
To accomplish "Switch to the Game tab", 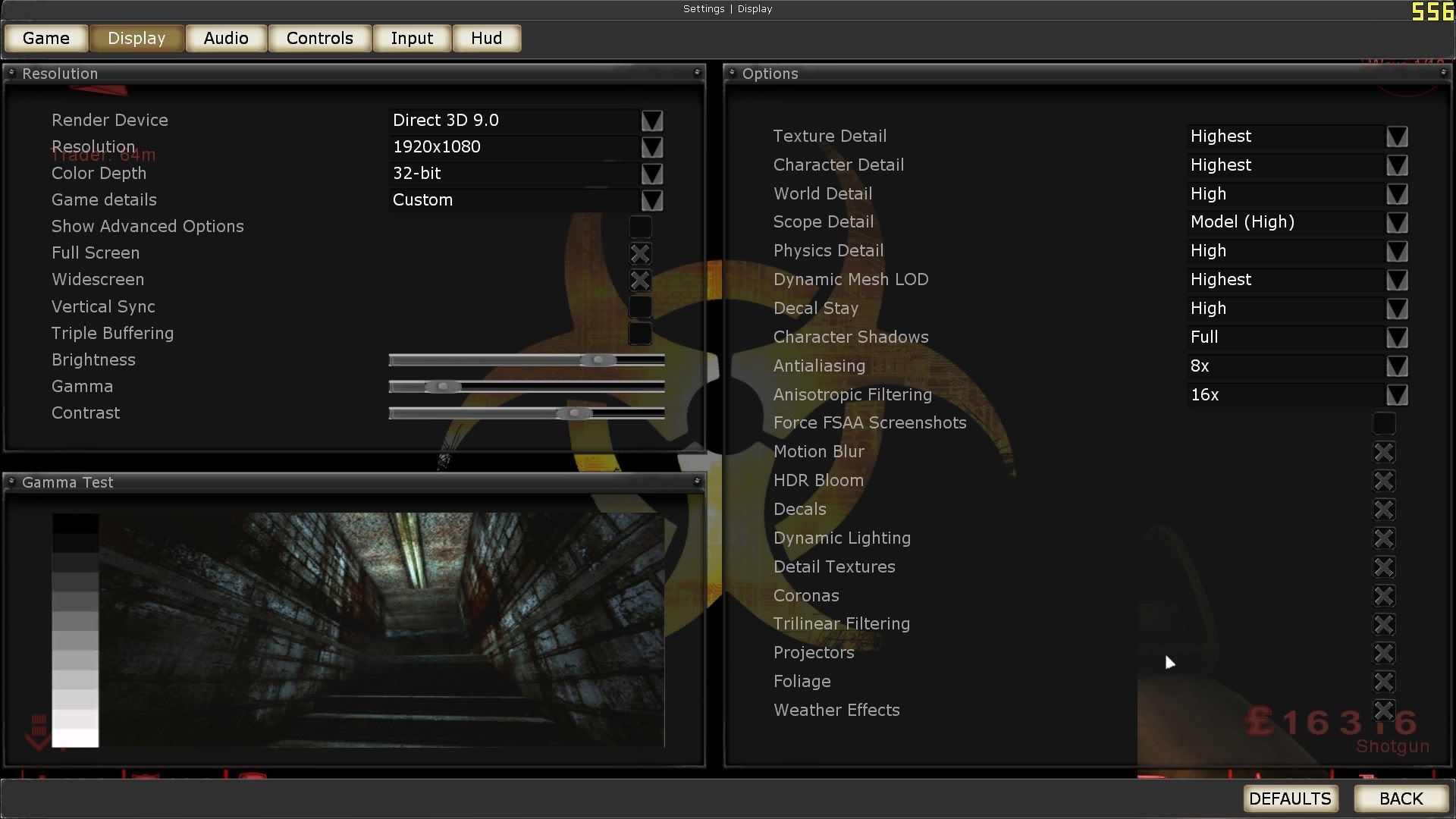I will (x=46, y=38).
